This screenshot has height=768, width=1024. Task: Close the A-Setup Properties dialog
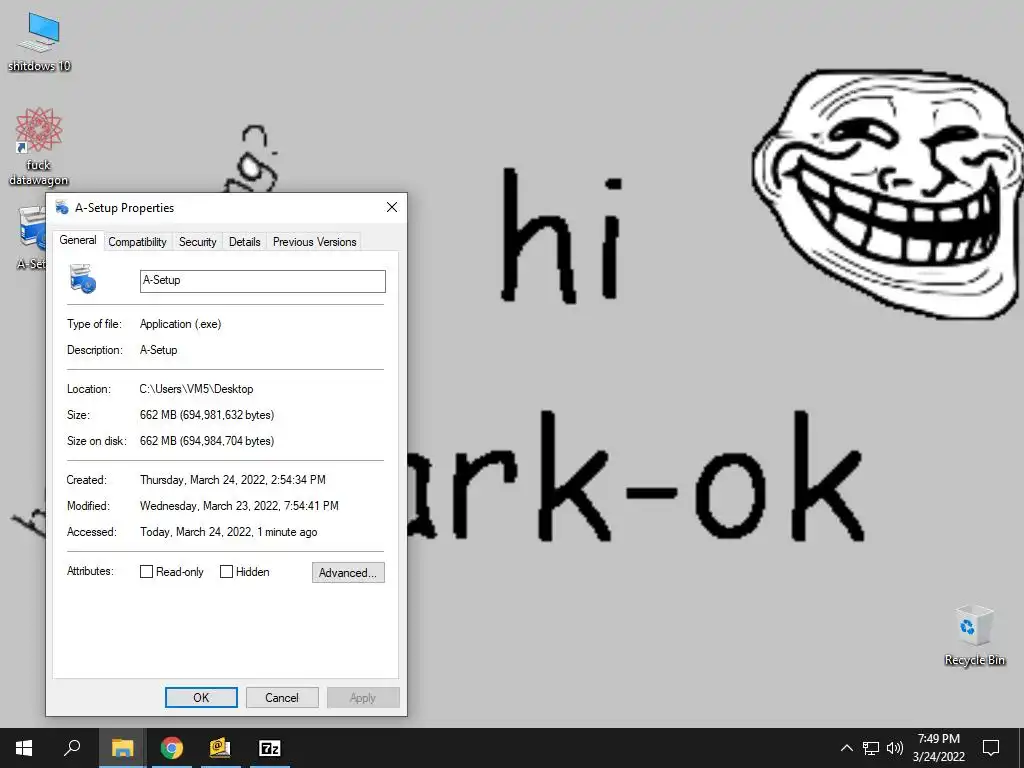click(x=392, y=207)
